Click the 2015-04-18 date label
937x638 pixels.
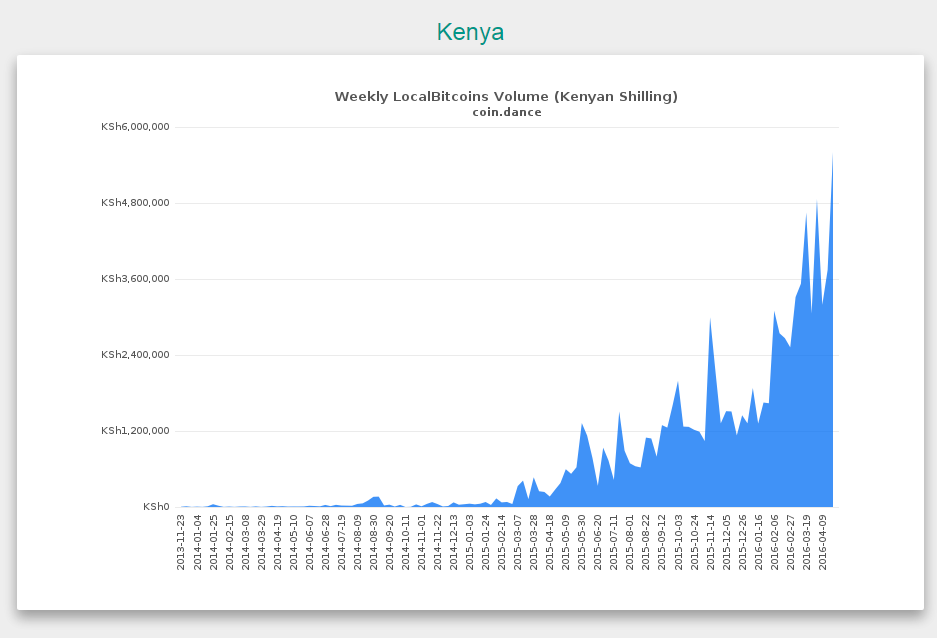click(550, 542)
